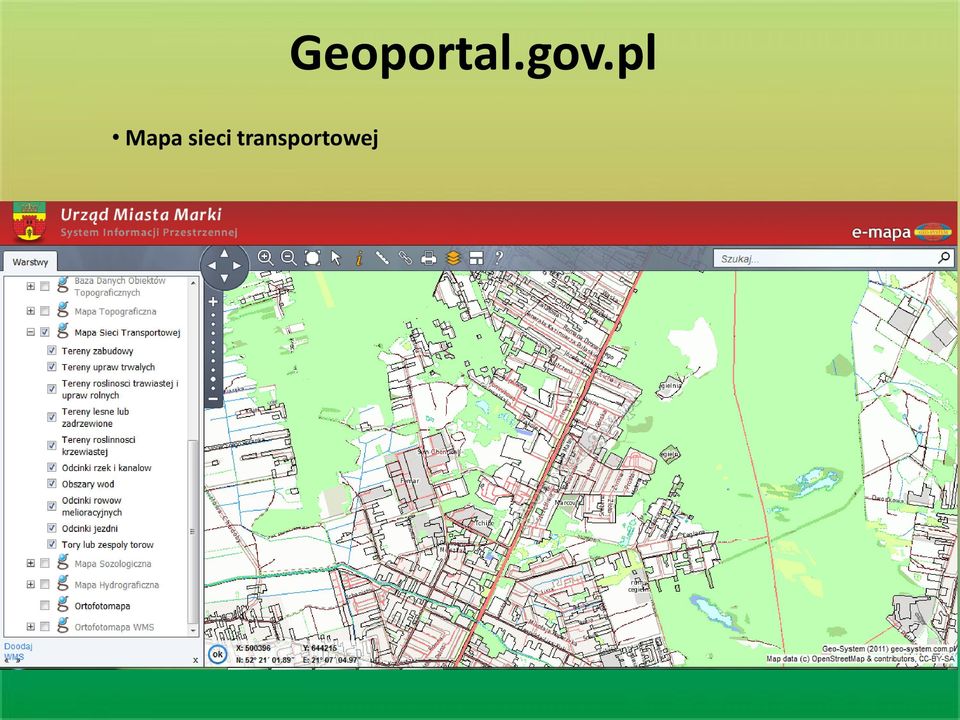Click the minus on zoom slider
The height and width of the screenshot is (720, 960).
point(213,399)
